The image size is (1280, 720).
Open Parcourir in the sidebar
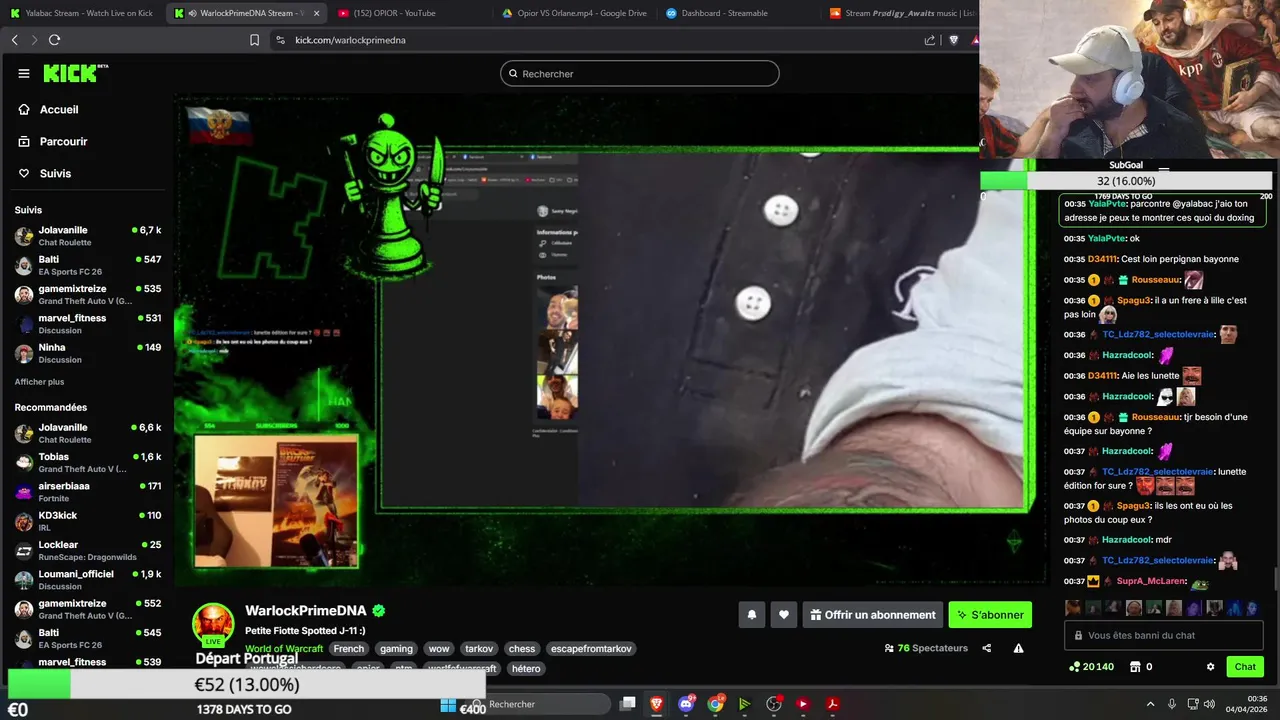pos(64,142)
